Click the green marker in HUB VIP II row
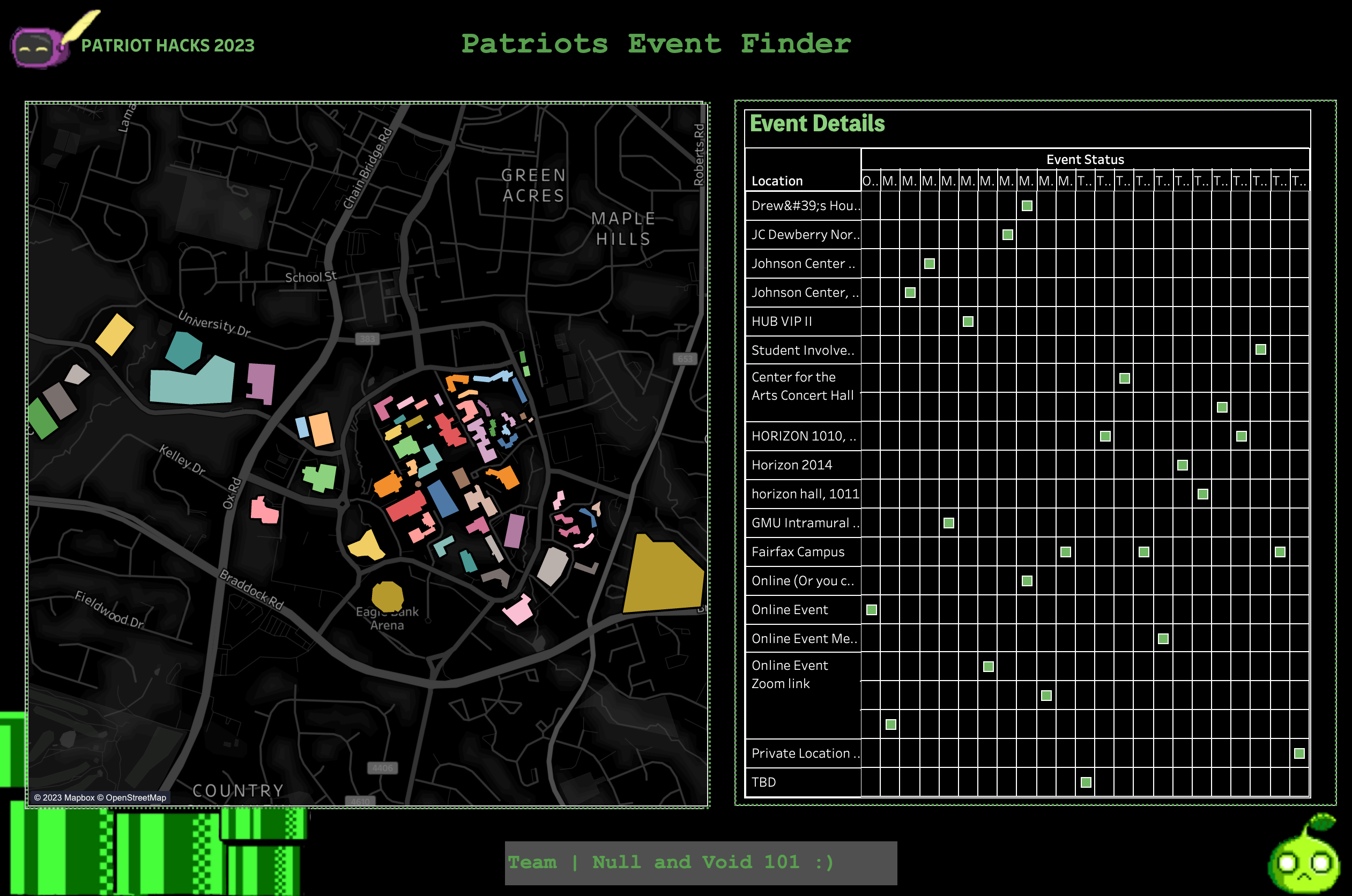This screenshot has height=896, width=1352. coord(968,321)
